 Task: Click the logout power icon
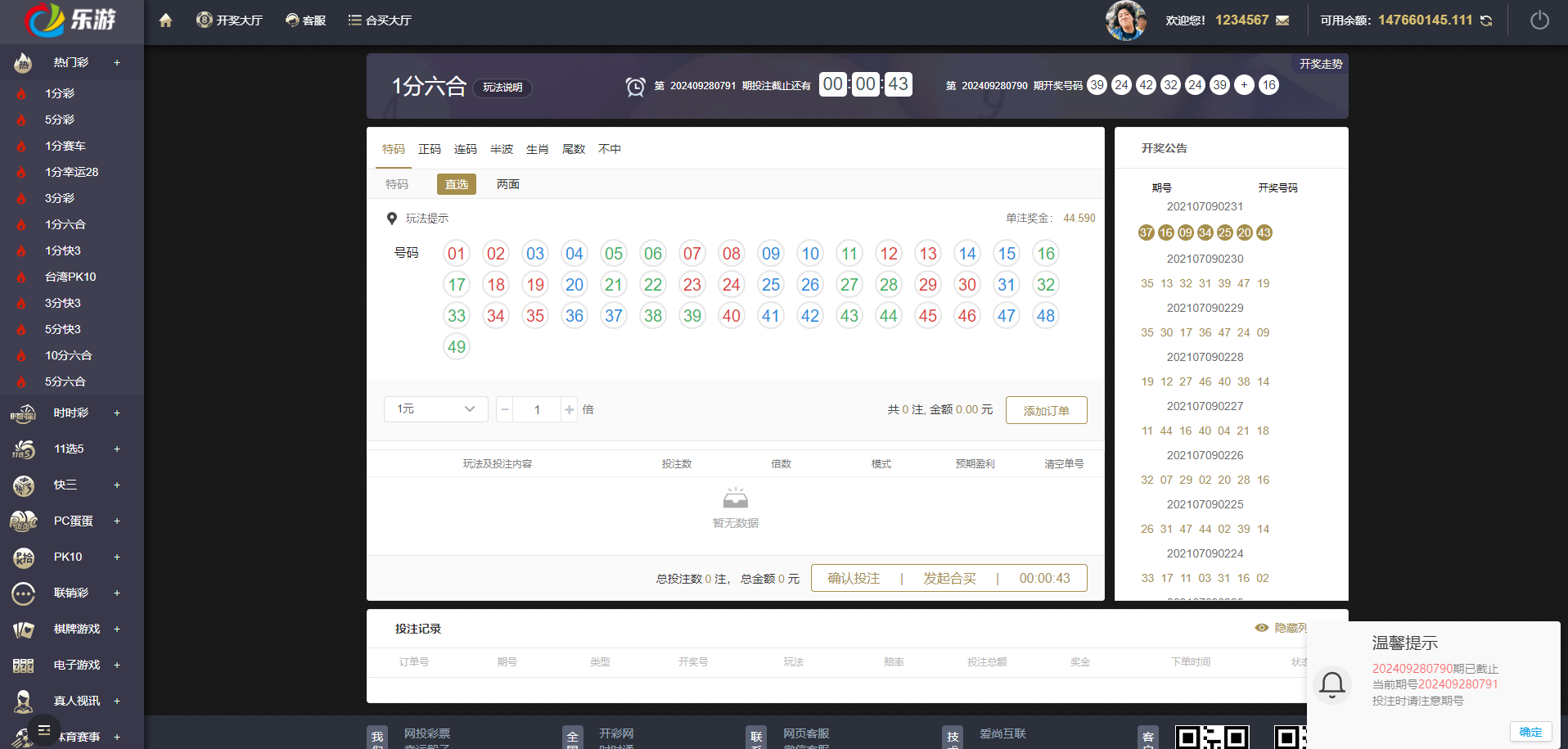click(1539, 20)
